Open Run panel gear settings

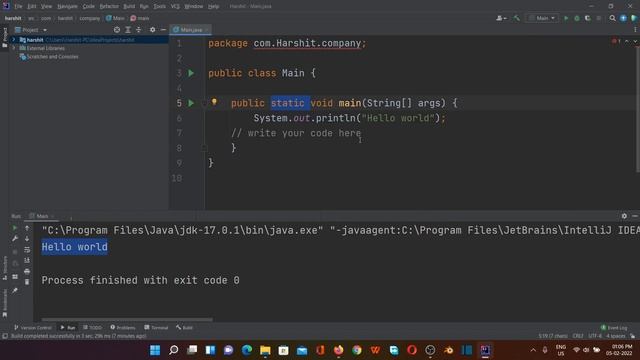click(624, 216)
